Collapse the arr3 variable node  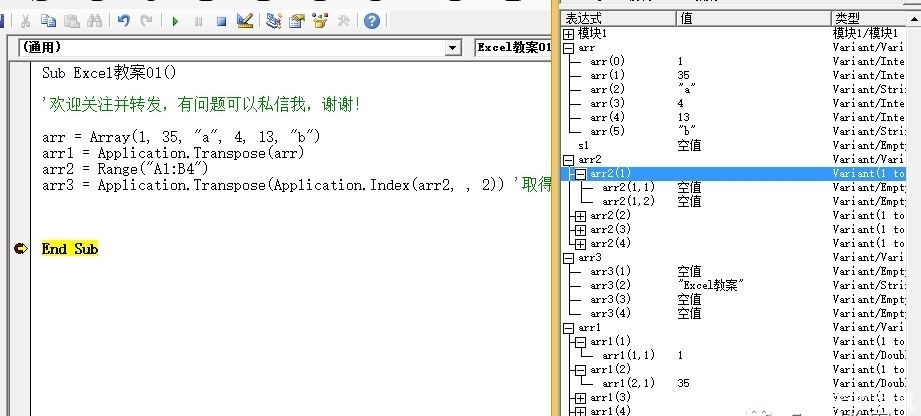click(x=568, y=259)
